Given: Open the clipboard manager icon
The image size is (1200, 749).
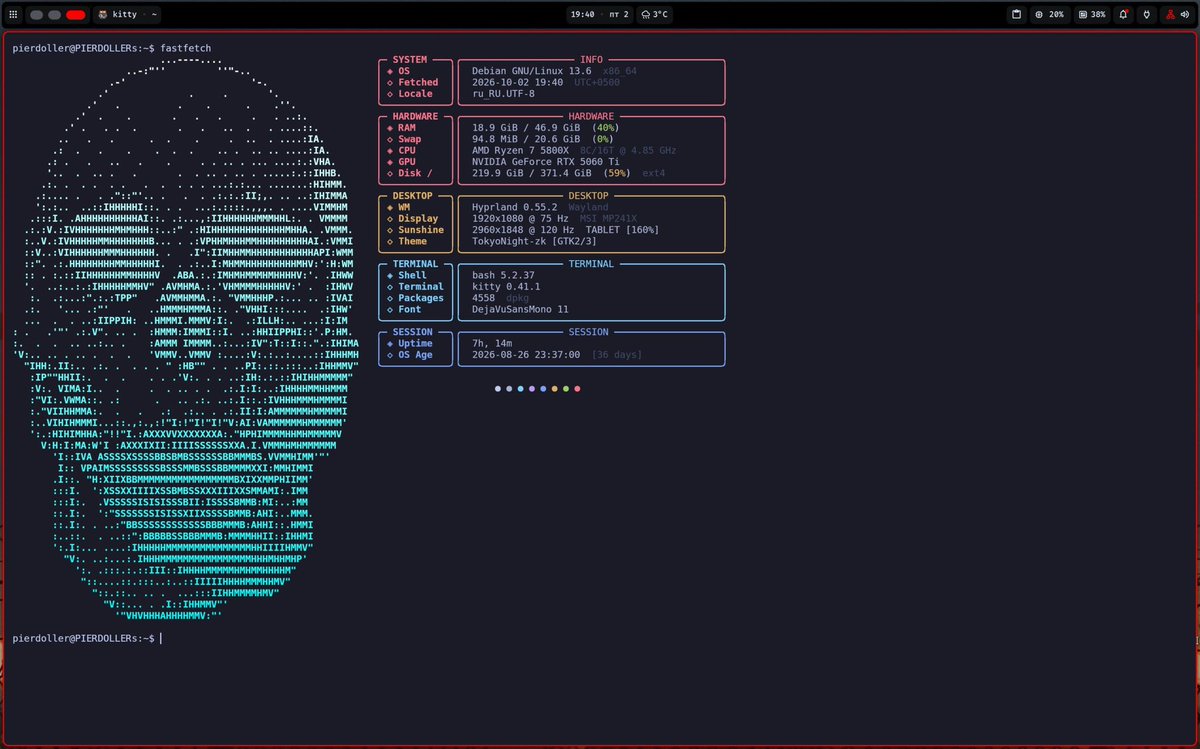Looking at the screenshot, I should click(x=1016, y=14).
